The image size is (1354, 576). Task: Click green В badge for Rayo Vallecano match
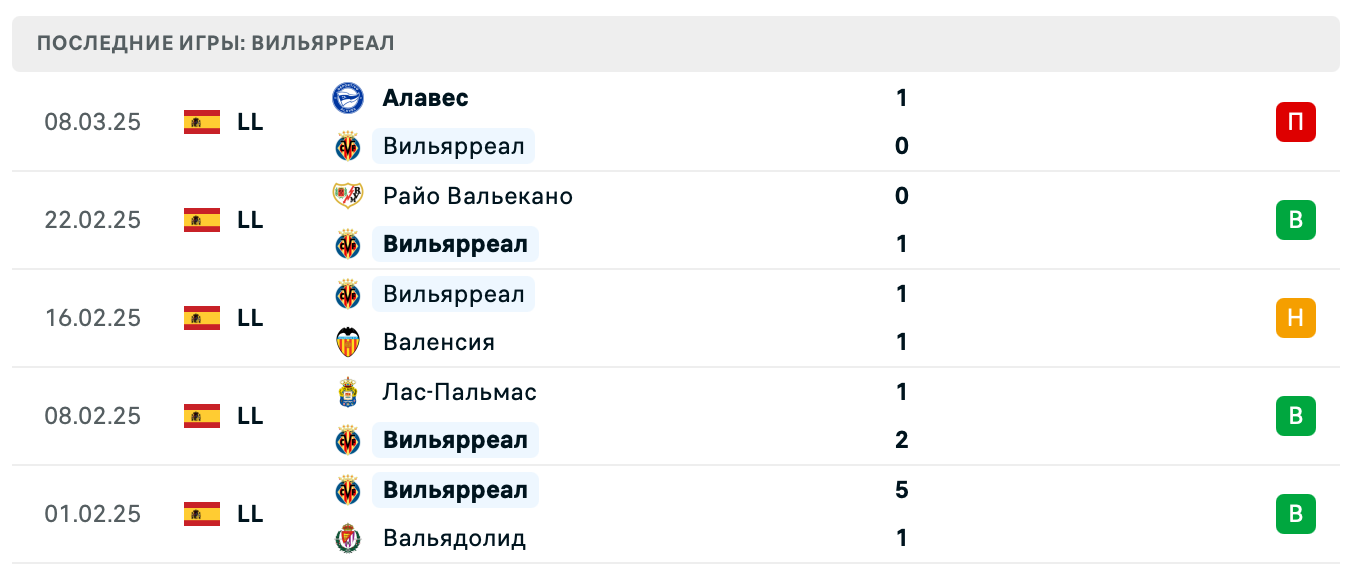[1295, 220]
